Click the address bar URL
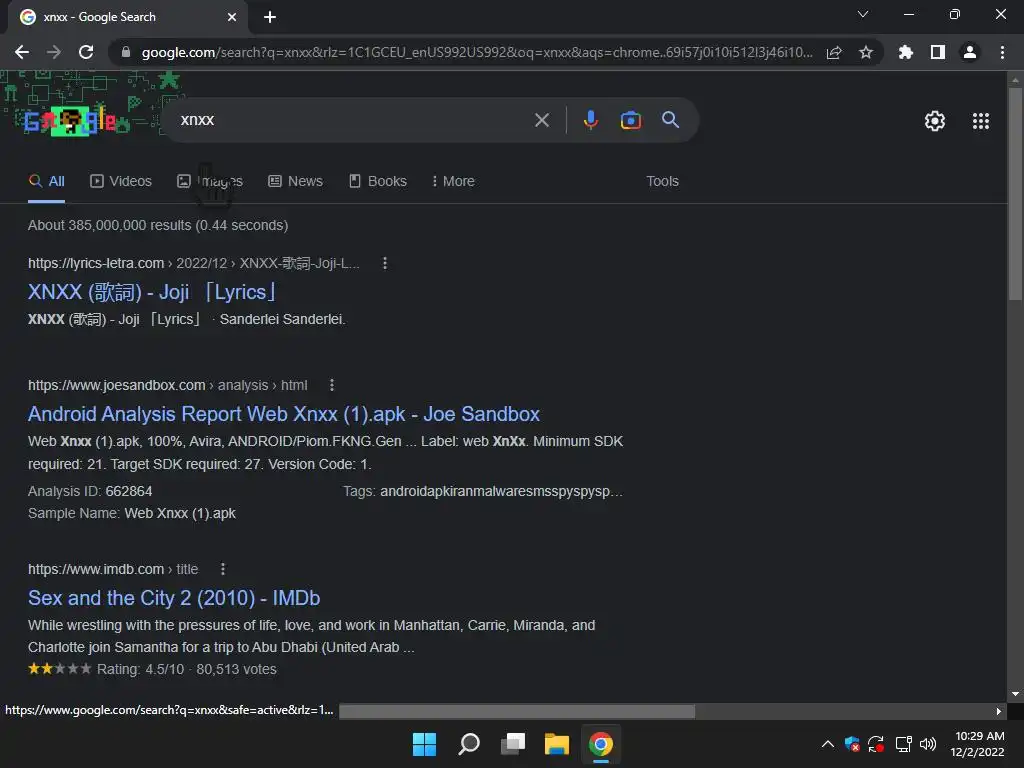The height and width of the screenshot is (768, 1024). click(477, 52)
